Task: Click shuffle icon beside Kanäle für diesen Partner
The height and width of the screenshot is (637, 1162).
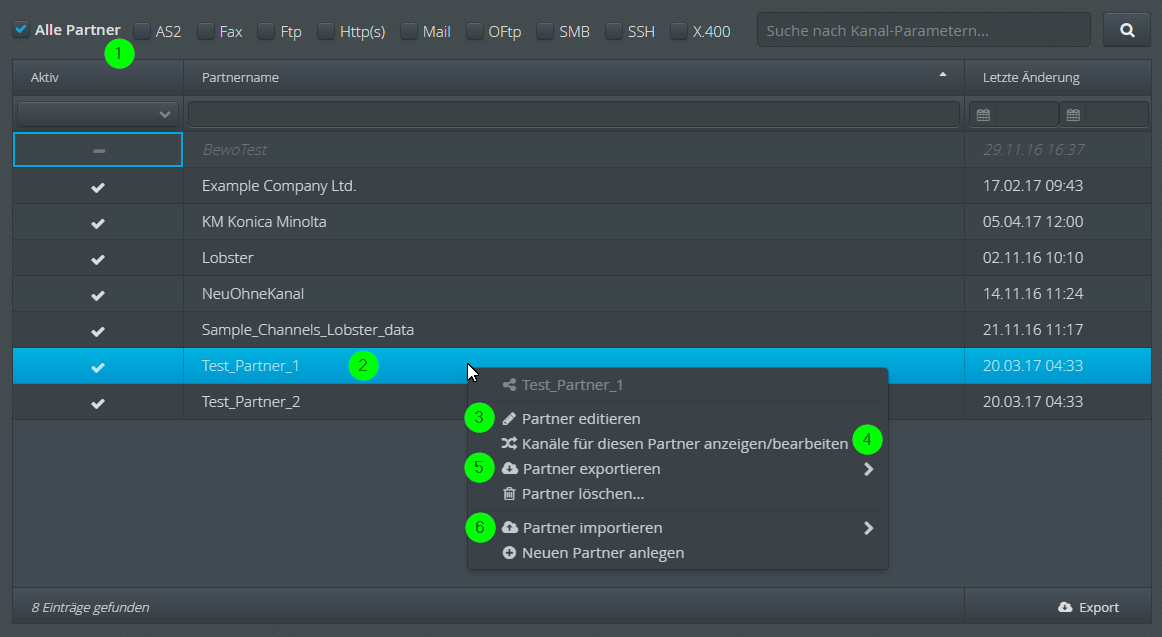Action: click(509, 444)
